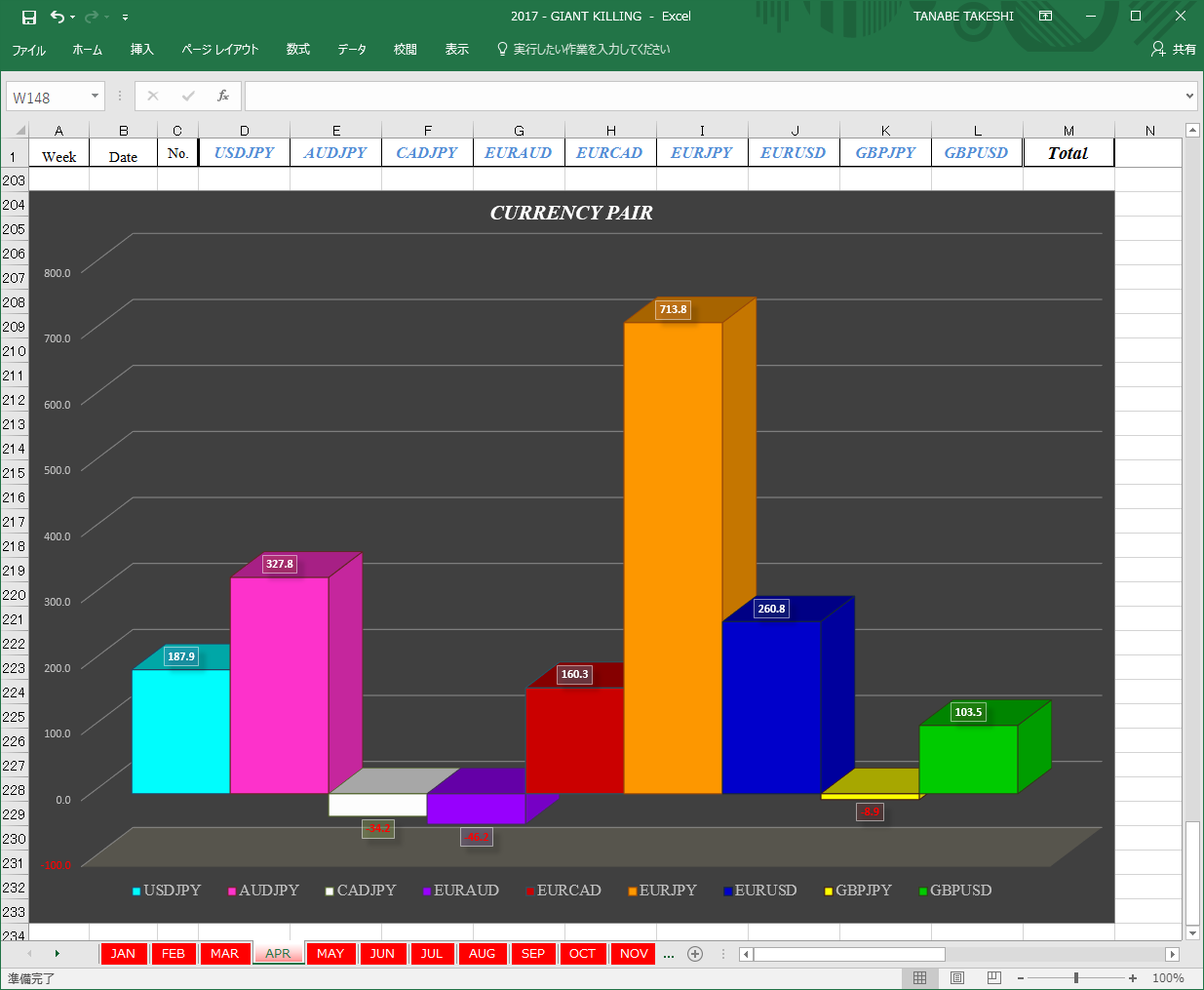Click the Select All corner triangle
The height and width of the screenshot is (990, 1204).
19,130
